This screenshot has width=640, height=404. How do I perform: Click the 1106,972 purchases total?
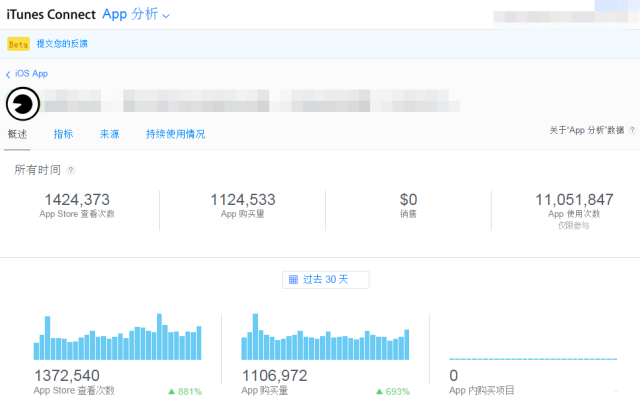[275, 375]
